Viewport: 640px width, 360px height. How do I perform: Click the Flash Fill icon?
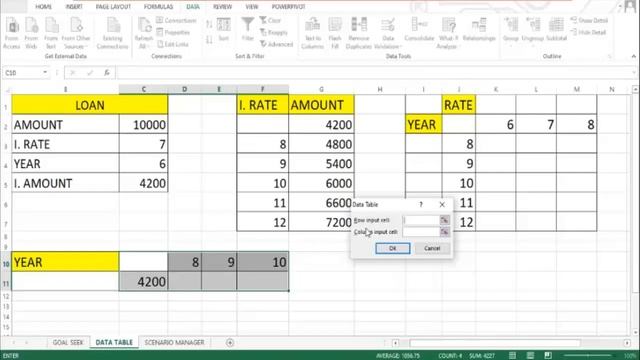(335, 33)
